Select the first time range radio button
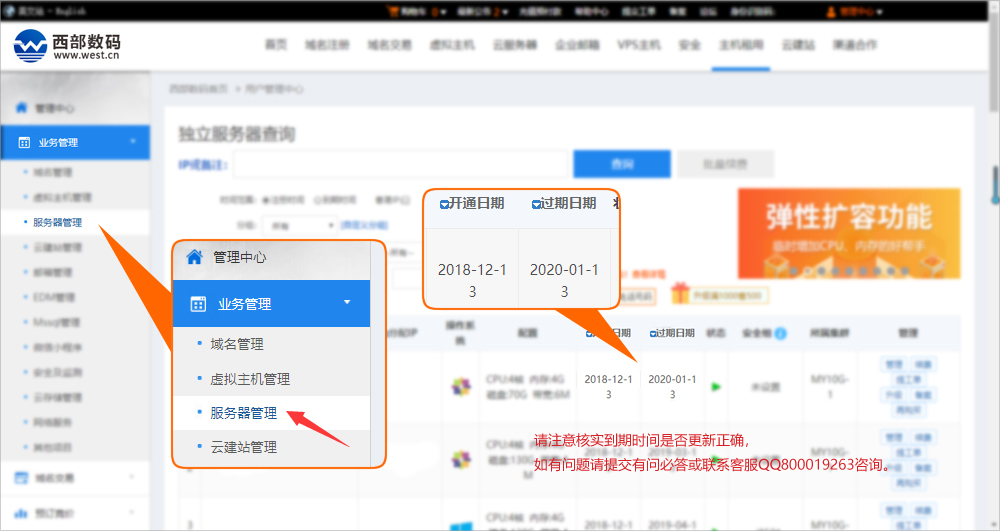The height and width of the screenshot is (531, 1000). [266, 199]
